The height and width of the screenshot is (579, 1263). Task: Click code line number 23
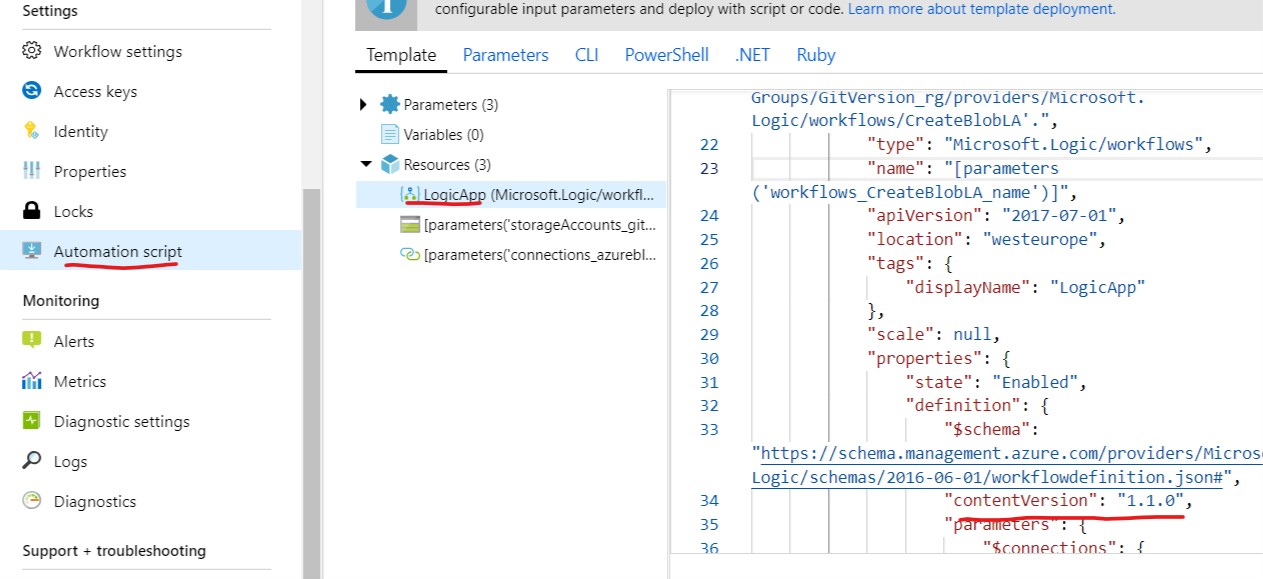[x=709, y=168]
